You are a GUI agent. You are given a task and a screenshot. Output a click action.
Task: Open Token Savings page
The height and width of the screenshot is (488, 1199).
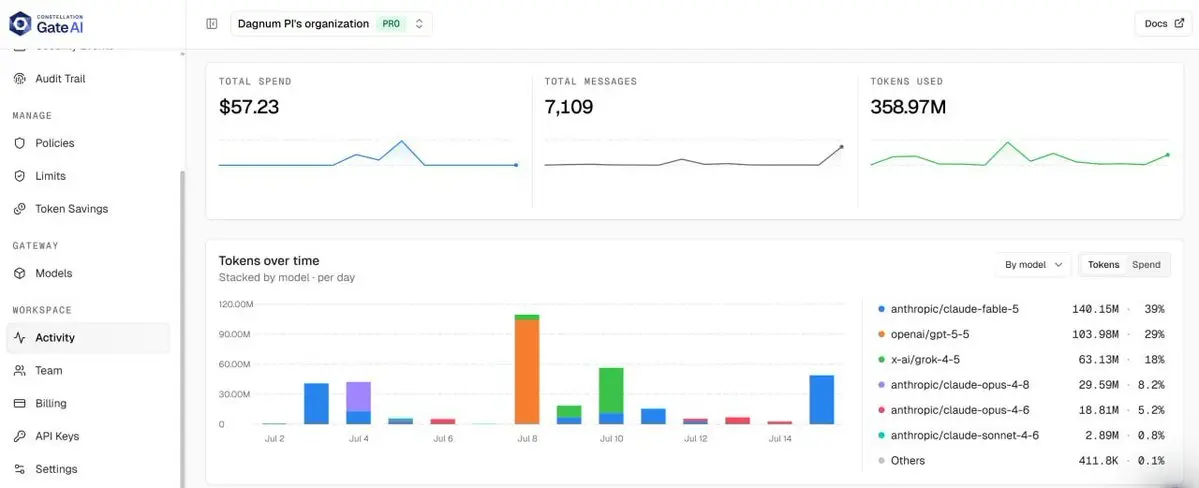pyautogui.click(x=88, y=209)
